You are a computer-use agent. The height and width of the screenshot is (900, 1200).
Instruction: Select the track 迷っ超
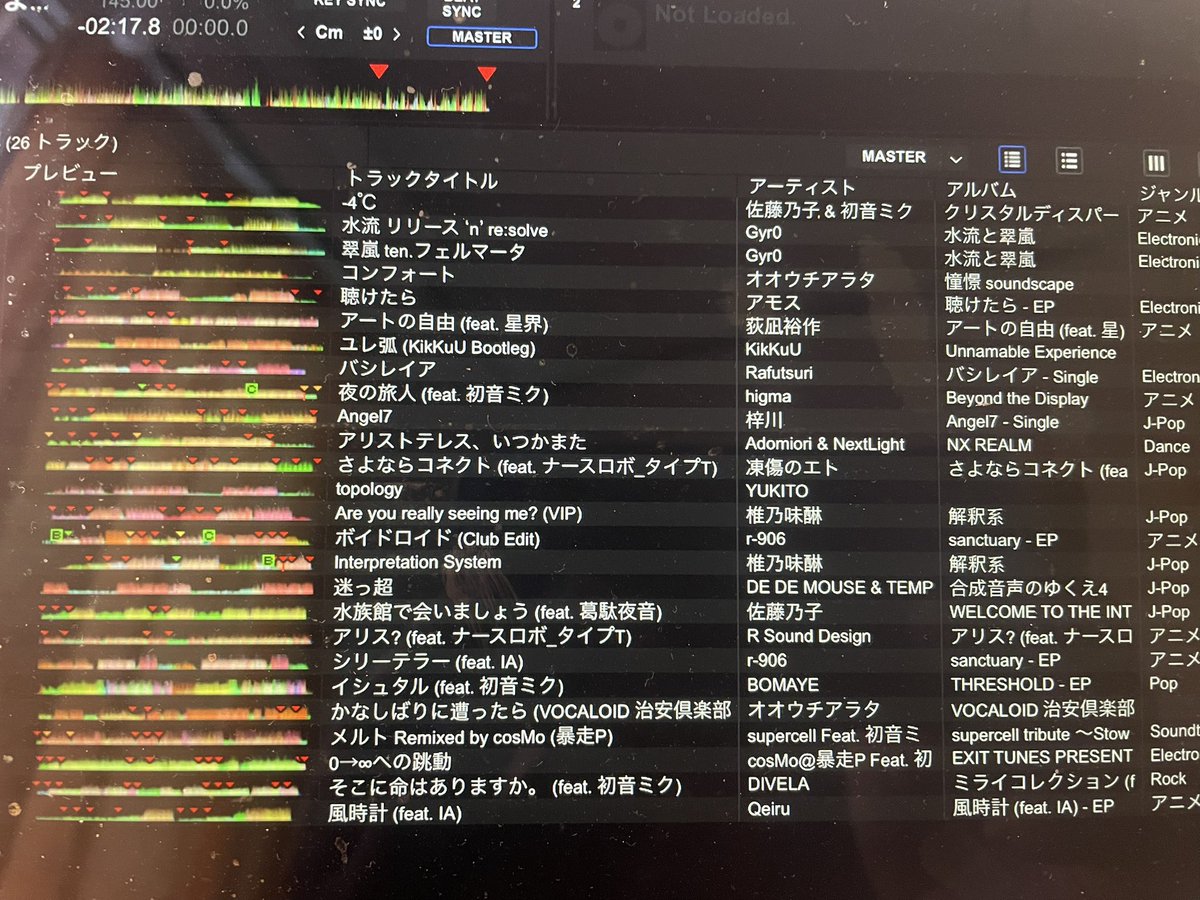[x=364, y=587]
